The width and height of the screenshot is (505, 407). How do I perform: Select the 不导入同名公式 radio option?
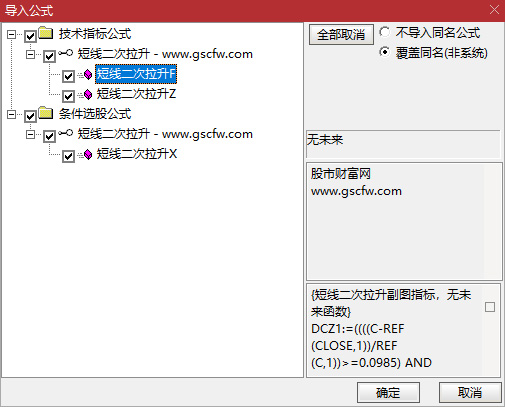click(x=384, y=32)
